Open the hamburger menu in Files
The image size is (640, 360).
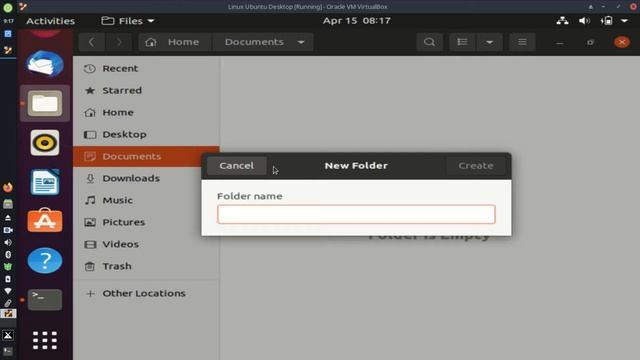tap(522, 42)
